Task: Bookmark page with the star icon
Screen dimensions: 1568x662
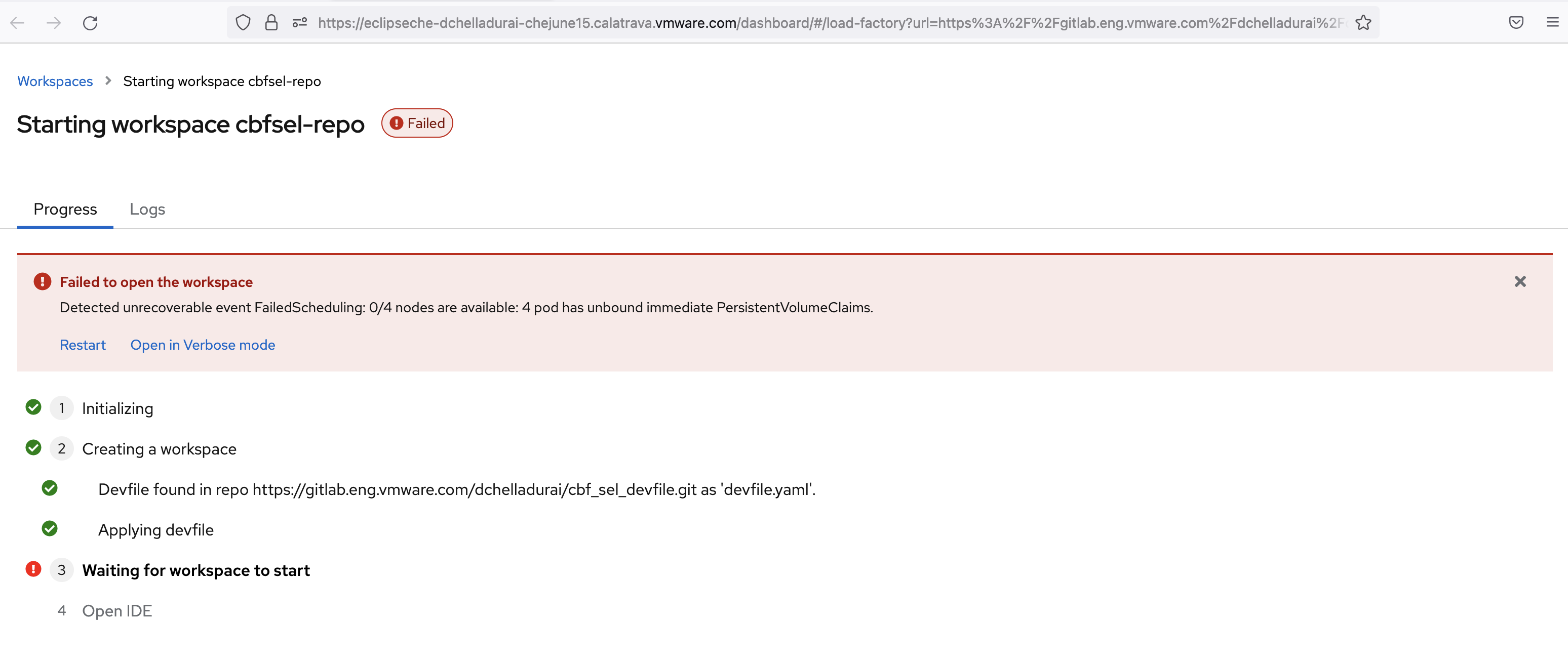Action: coord(1363,23)
